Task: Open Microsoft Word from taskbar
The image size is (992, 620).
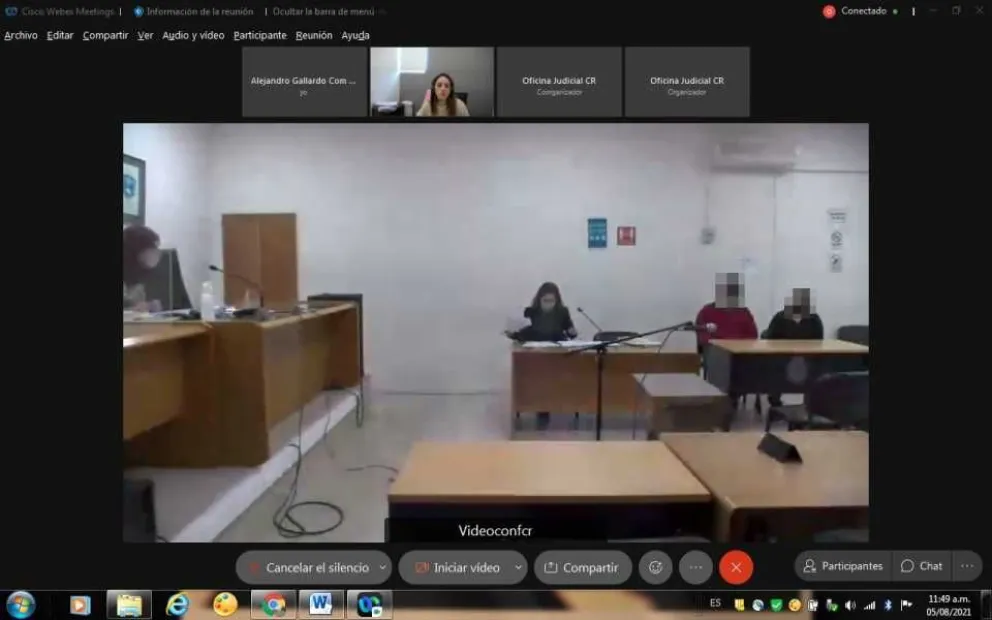Action: 321,605
